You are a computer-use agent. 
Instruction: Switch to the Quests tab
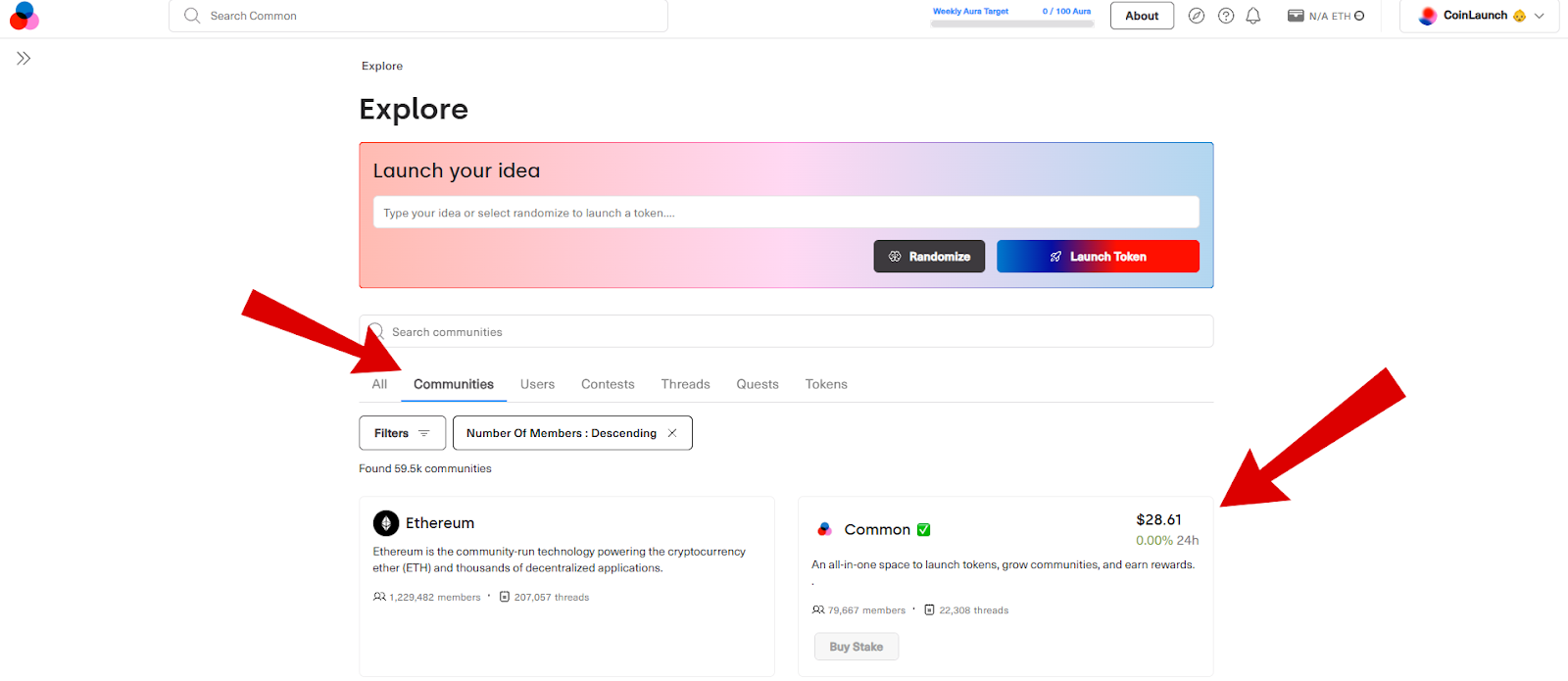[x=758, y=384]
